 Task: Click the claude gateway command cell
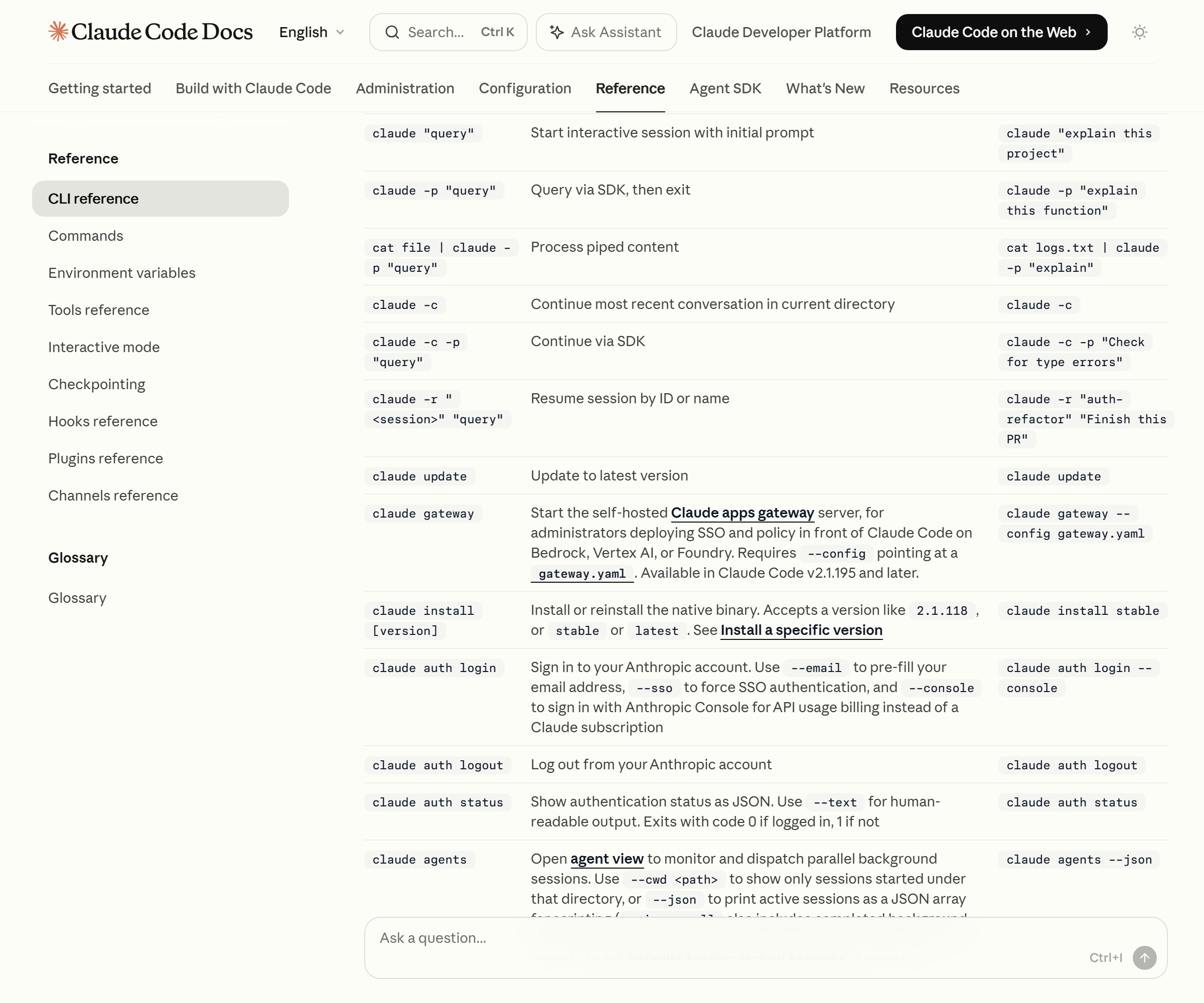pos(423,514)
